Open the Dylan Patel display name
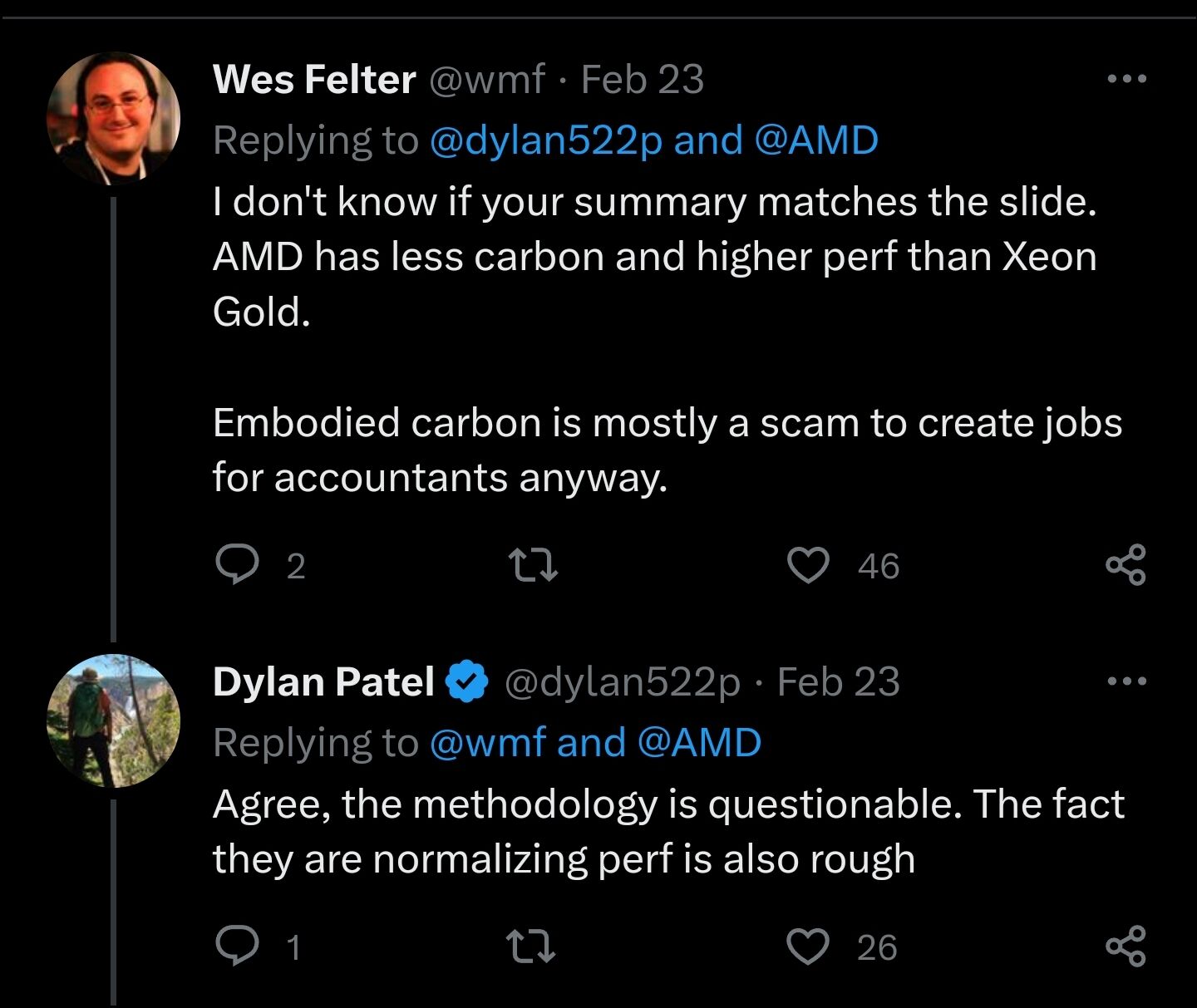Image resolution: width=1197 pixels, height=1008 pixels. pos(324,681)
